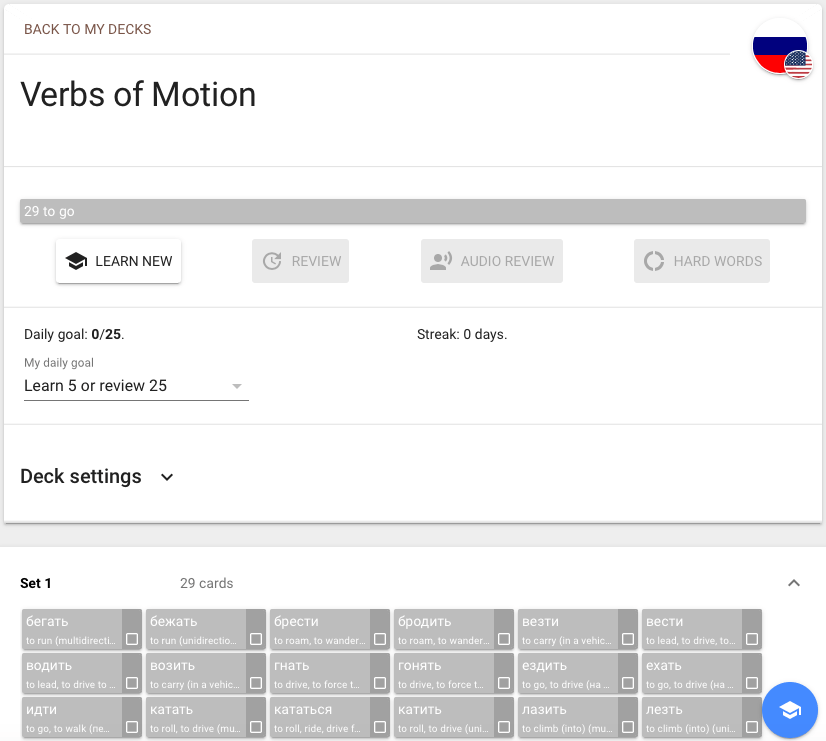Check the box on the ехать card
Screen dimensions: 826x741
[752, 684]
